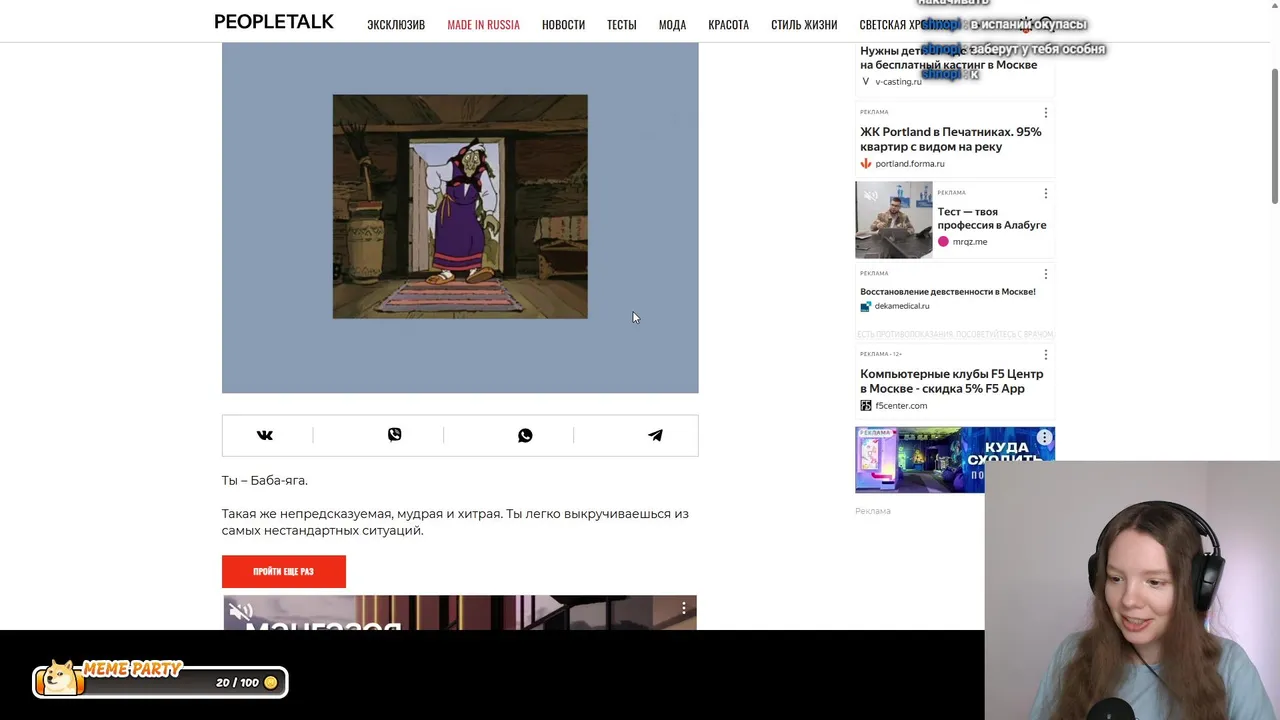
Task: Open the v-casting.ru ad link
Action: [x=898, y=82]
